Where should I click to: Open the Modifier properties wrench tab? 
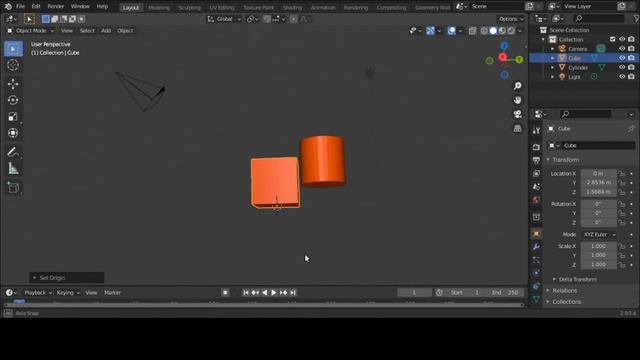(536, 247)
